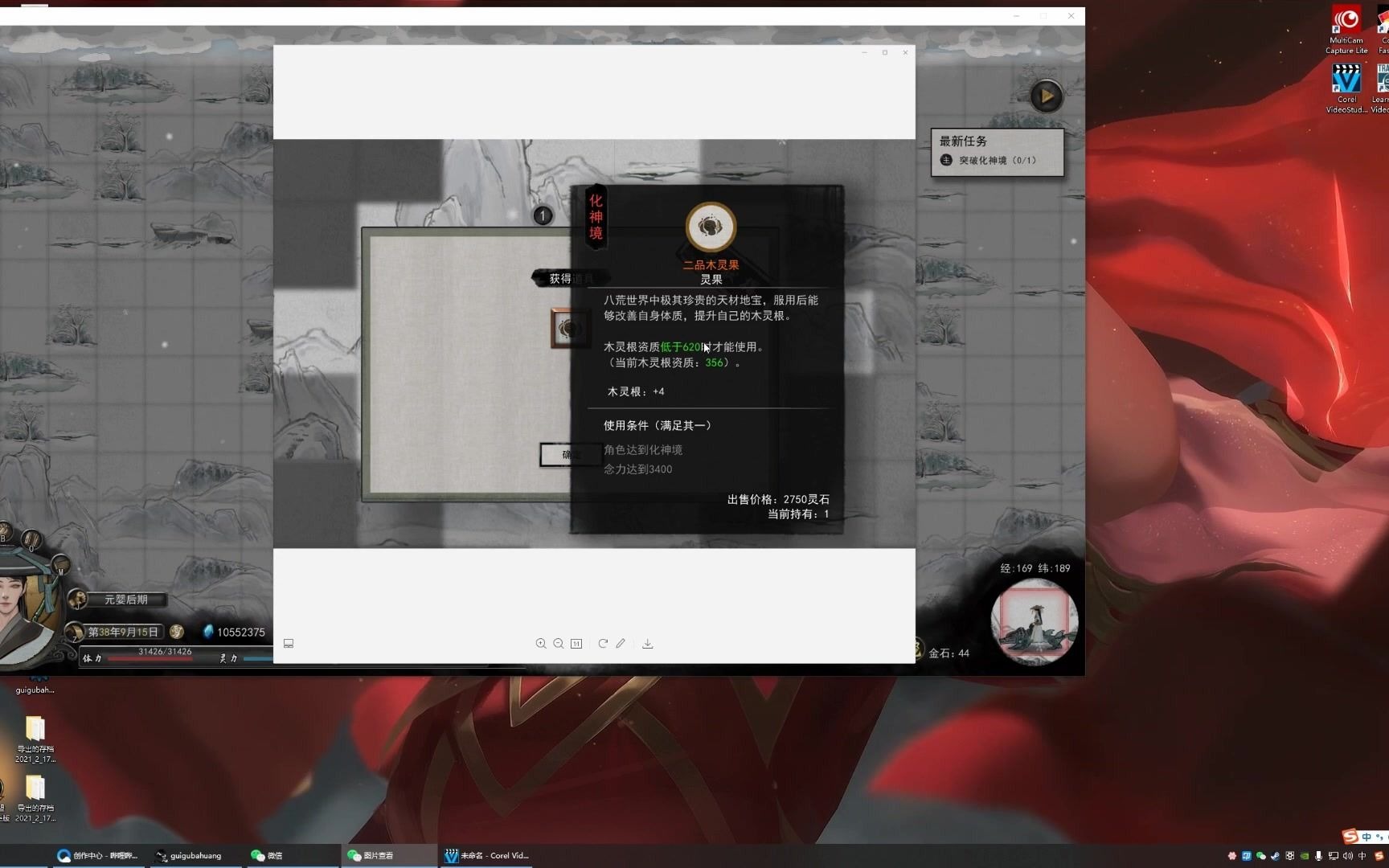
Task: Click the round coin icon beside the date
Action: pyautogui.click(x=176, y=632)
